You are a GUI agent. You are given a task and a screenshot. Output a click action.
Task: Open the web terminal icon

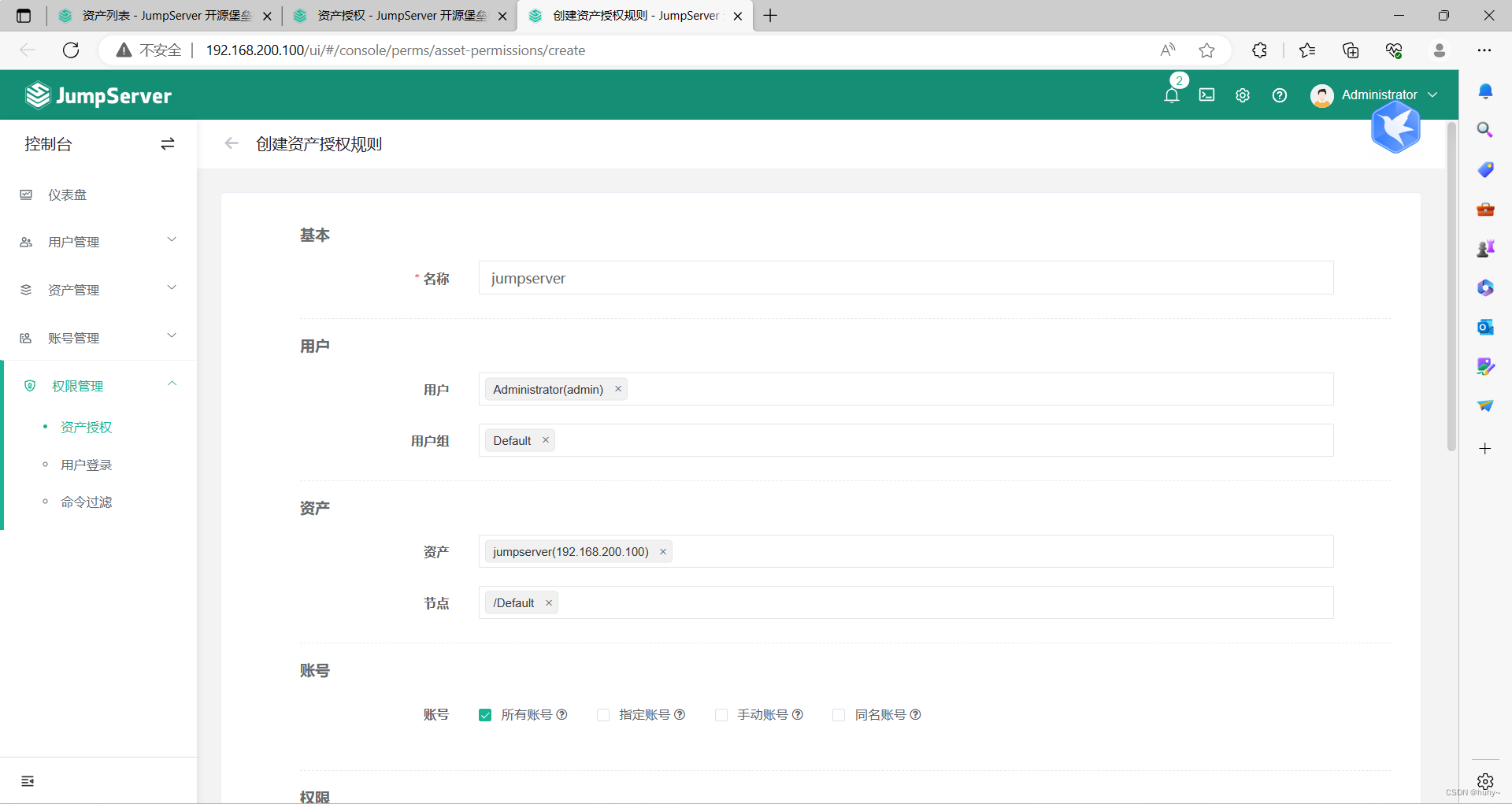tap(1206, 95)
